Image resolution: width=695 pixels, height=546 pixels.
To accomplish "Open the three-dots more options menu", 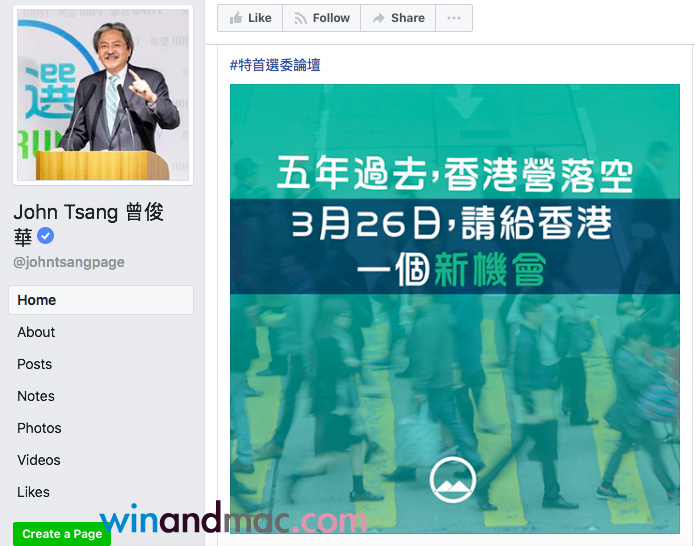I will (454, 18).
